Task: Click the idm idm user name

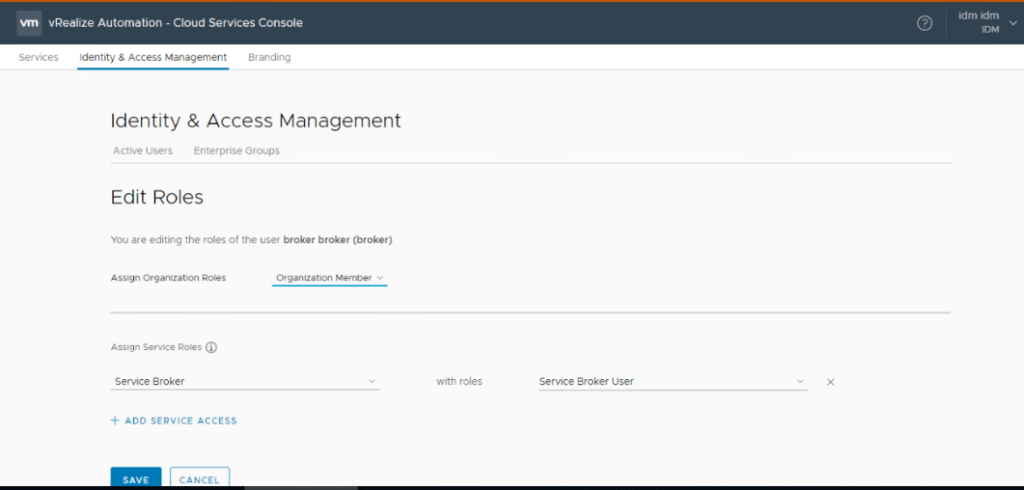Action: (978, 16)
